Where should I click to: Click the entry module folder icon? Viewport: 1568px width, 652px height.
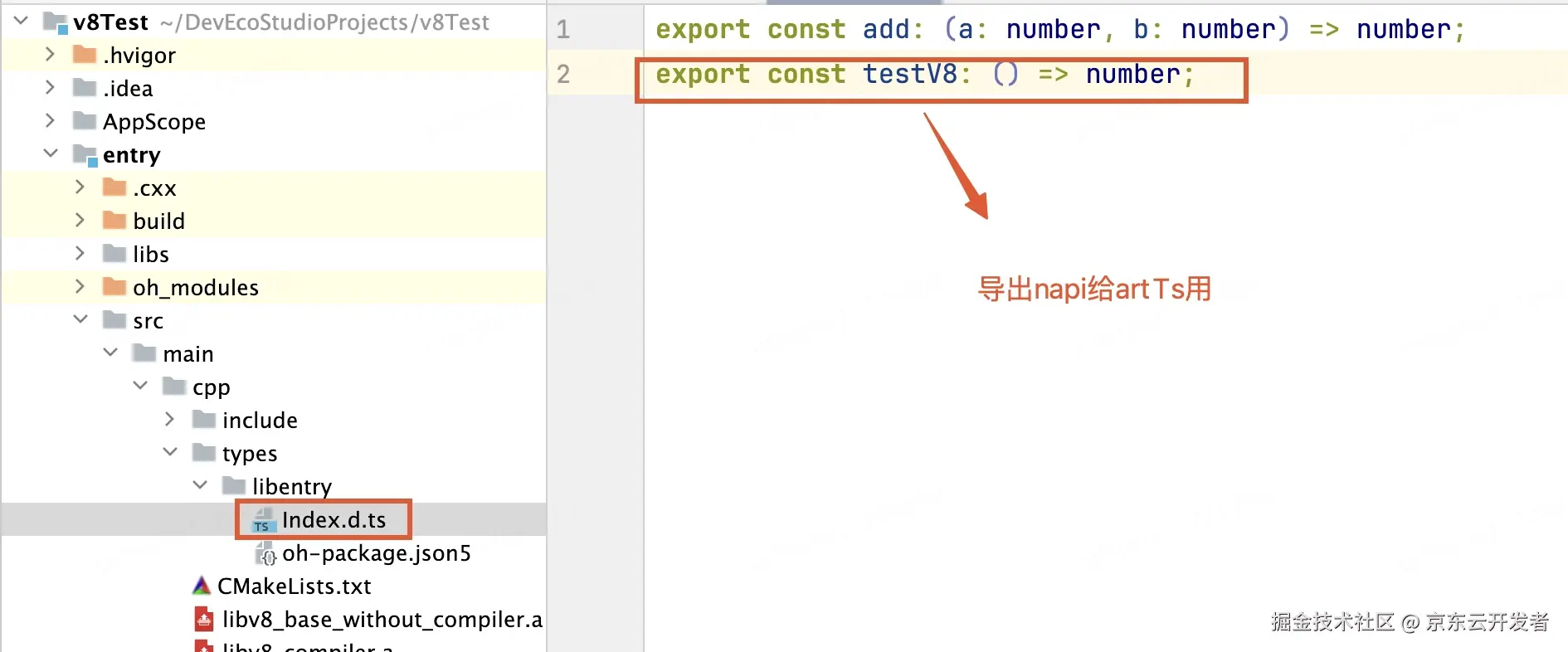point(85,155)
